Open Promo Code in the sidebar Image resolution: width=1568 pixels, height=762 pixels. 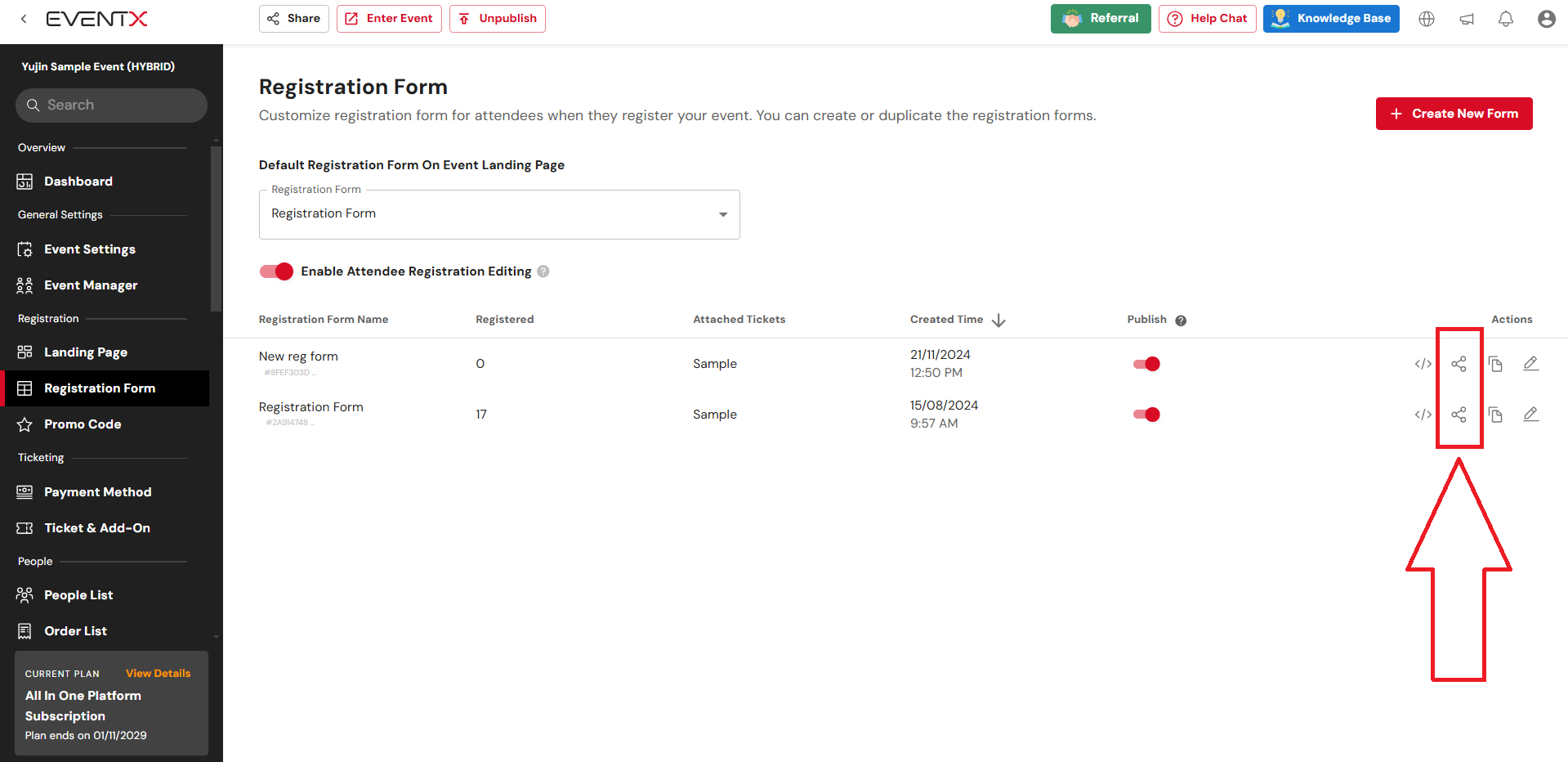[x=106, y=424]
